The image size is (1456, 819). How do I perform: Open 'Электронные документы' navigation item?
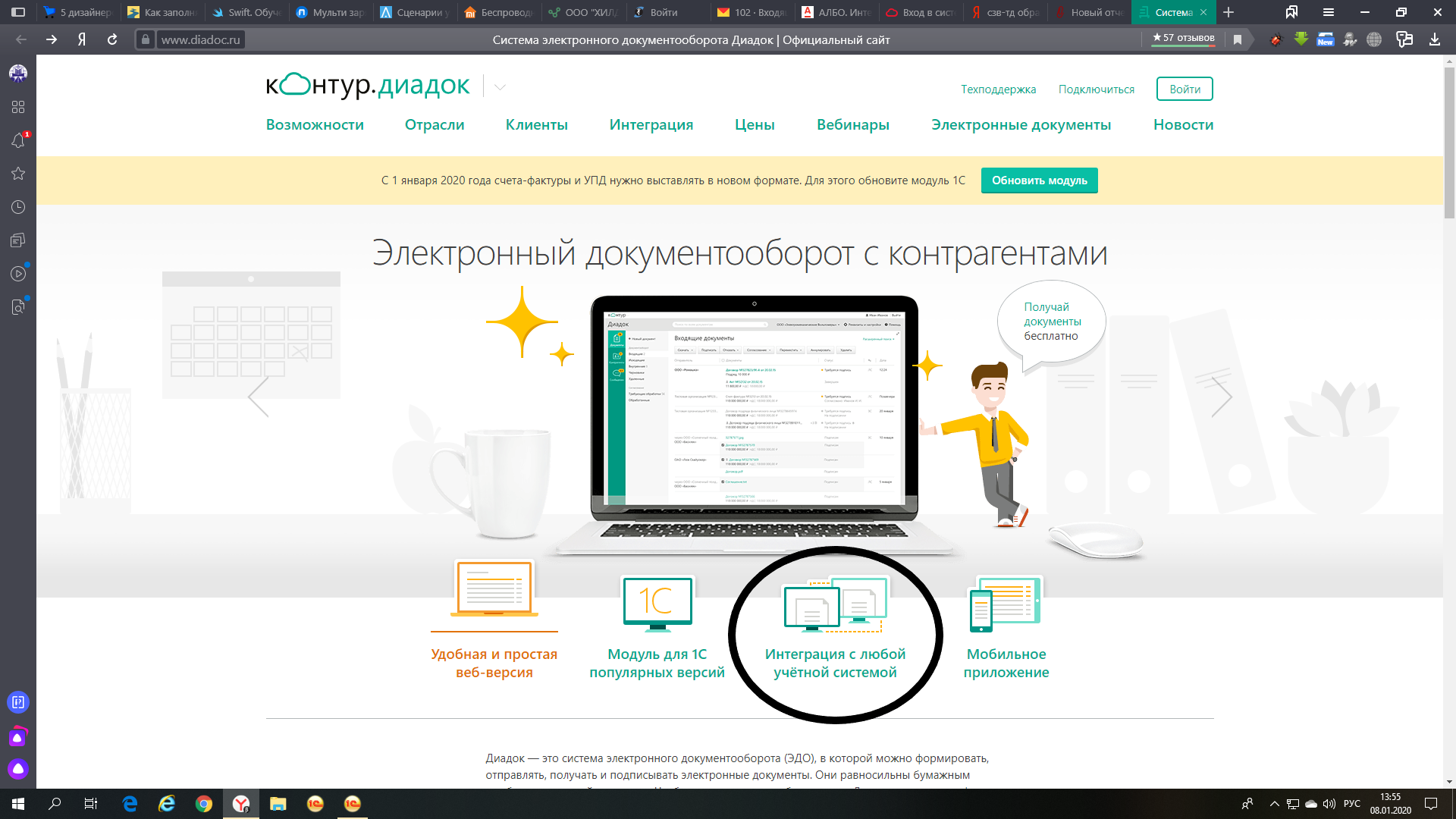click(x=1021, y=125)
